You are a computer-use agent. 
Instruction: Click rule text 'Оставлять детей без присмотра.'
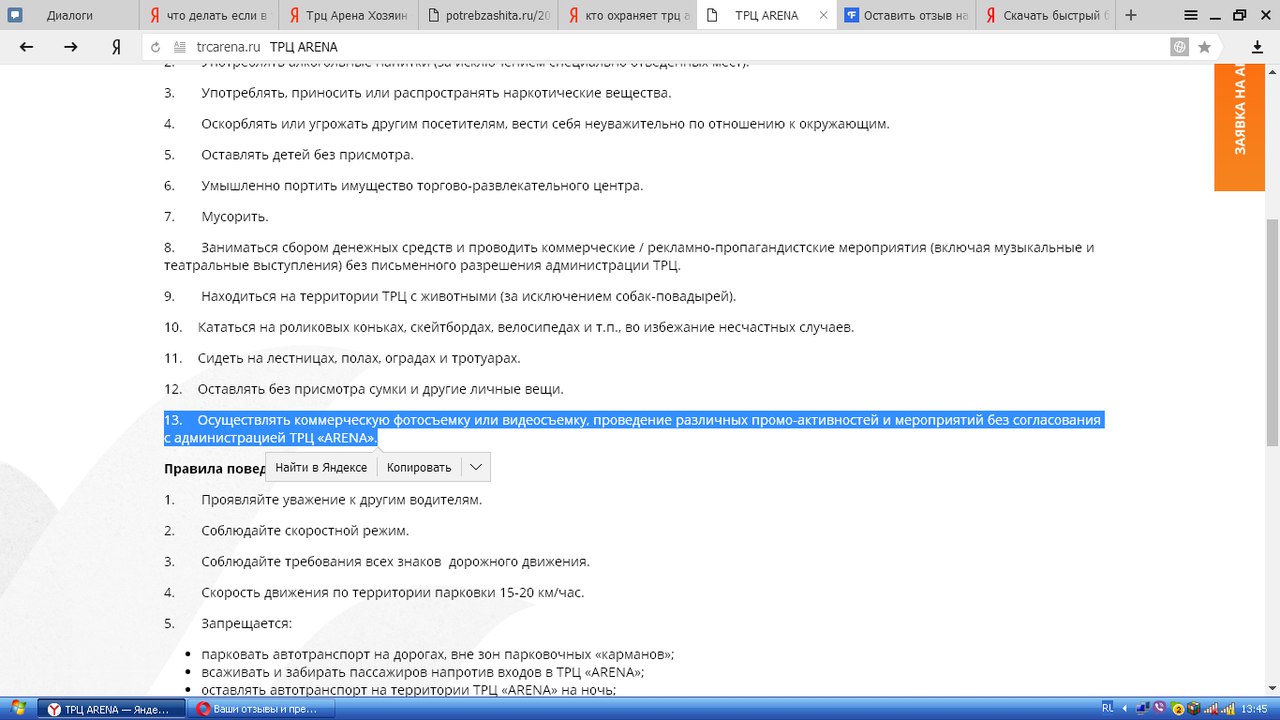(307, 154)
